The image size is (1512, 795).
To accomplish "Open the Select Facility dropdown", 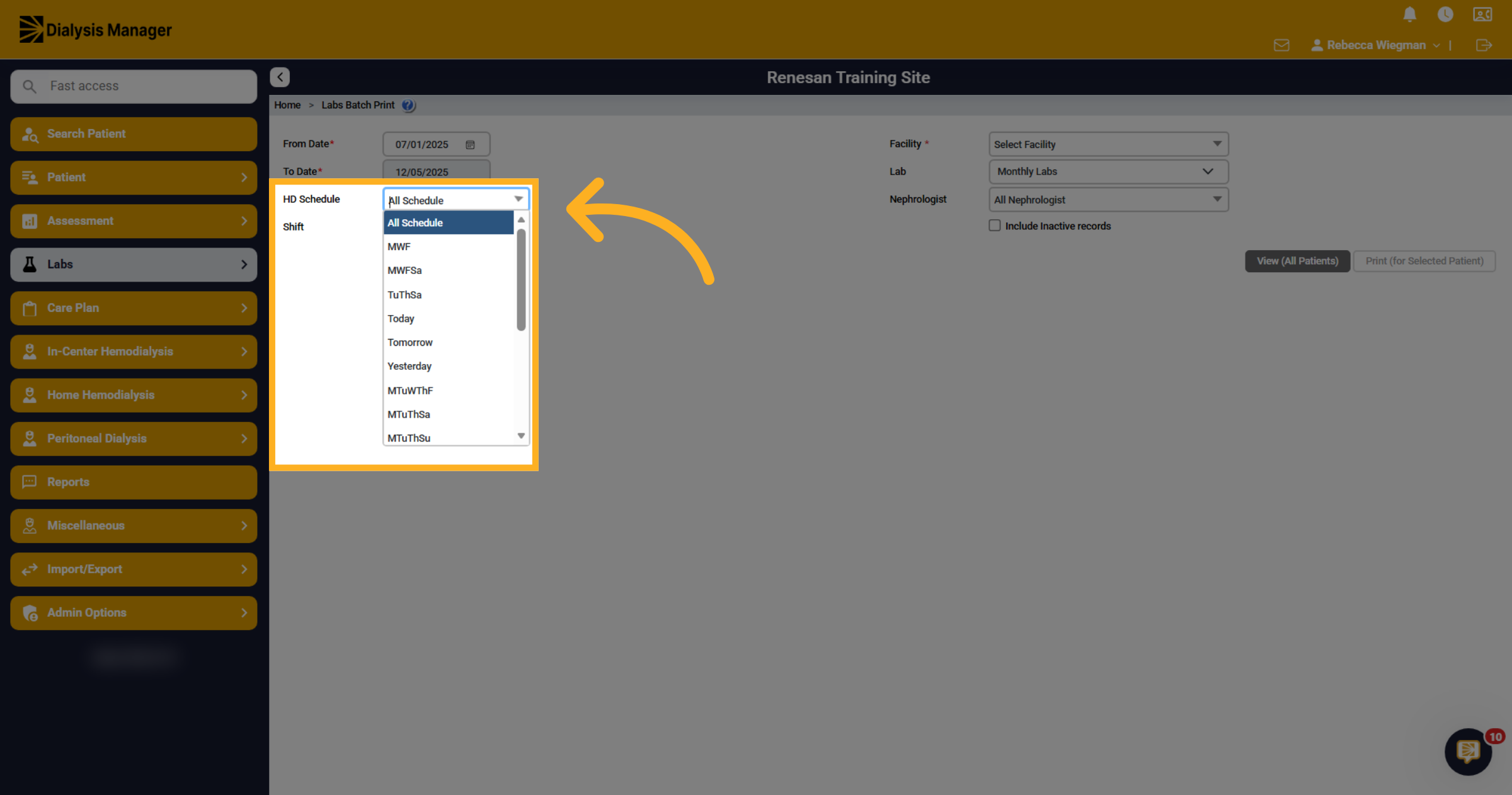I will click(x=1109, y=144).
